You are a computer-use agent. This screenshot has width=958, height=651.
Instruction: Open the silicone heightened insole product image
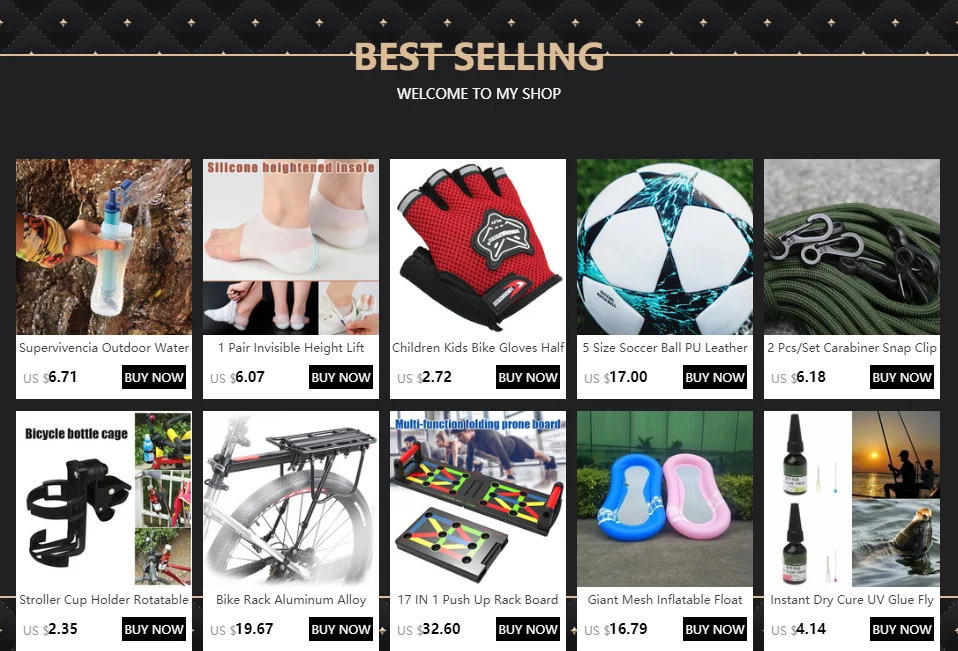click(291, 247)
